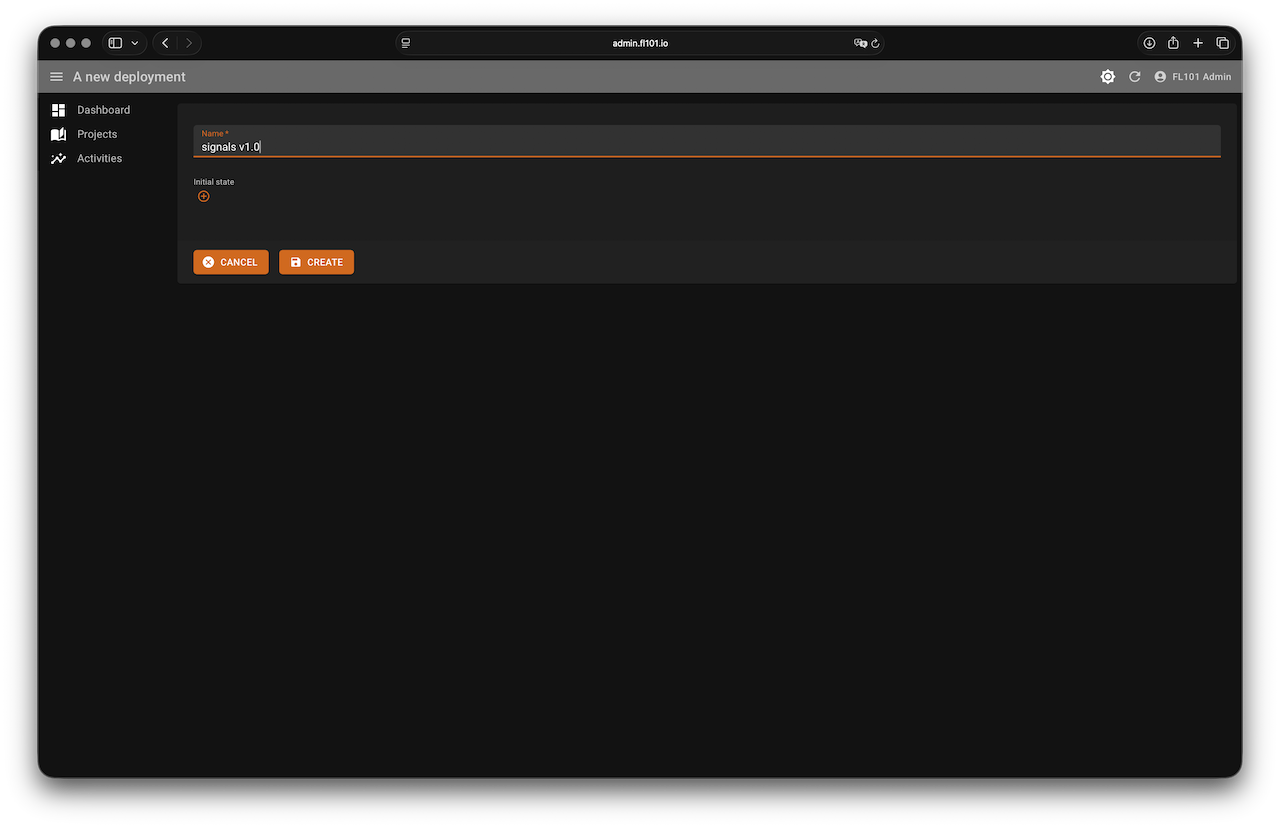1280x828 pixels.
Task: Open the hamburger navigation menu
Action: (56, 77)
